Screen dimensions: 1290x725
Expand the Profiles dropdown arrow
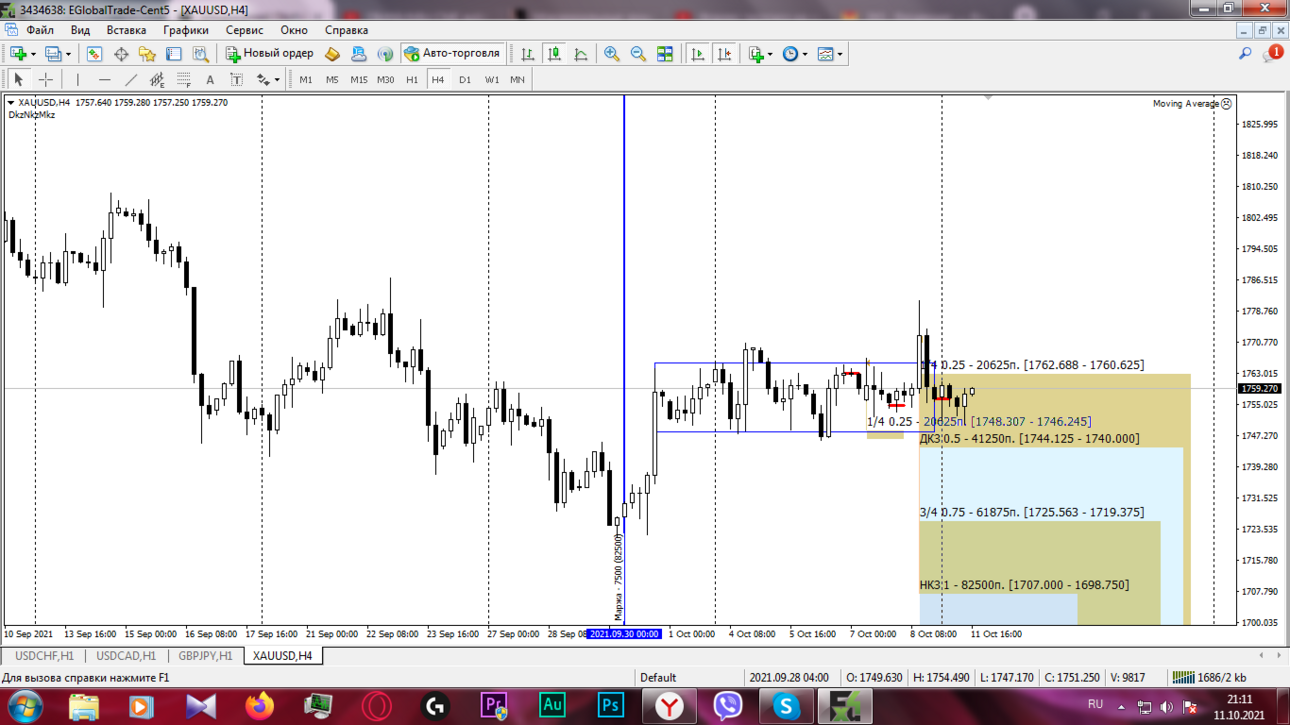[68, 54]
